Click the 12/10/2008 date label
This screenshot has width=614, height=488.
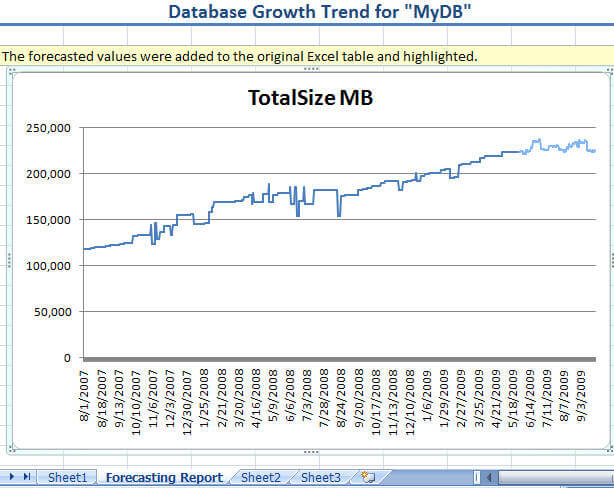(410, 403)
